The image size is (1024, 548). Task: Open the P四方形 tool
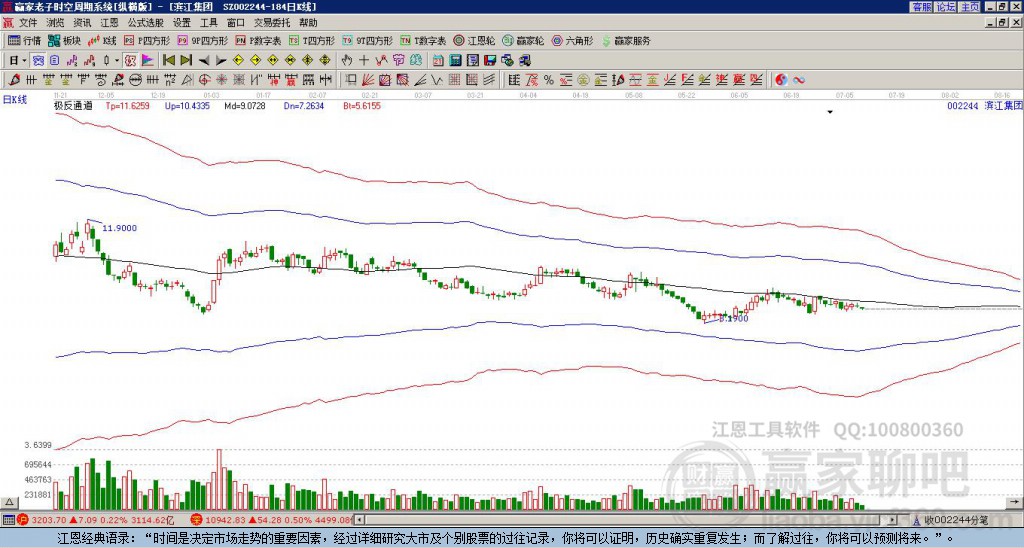pos(147,40)
